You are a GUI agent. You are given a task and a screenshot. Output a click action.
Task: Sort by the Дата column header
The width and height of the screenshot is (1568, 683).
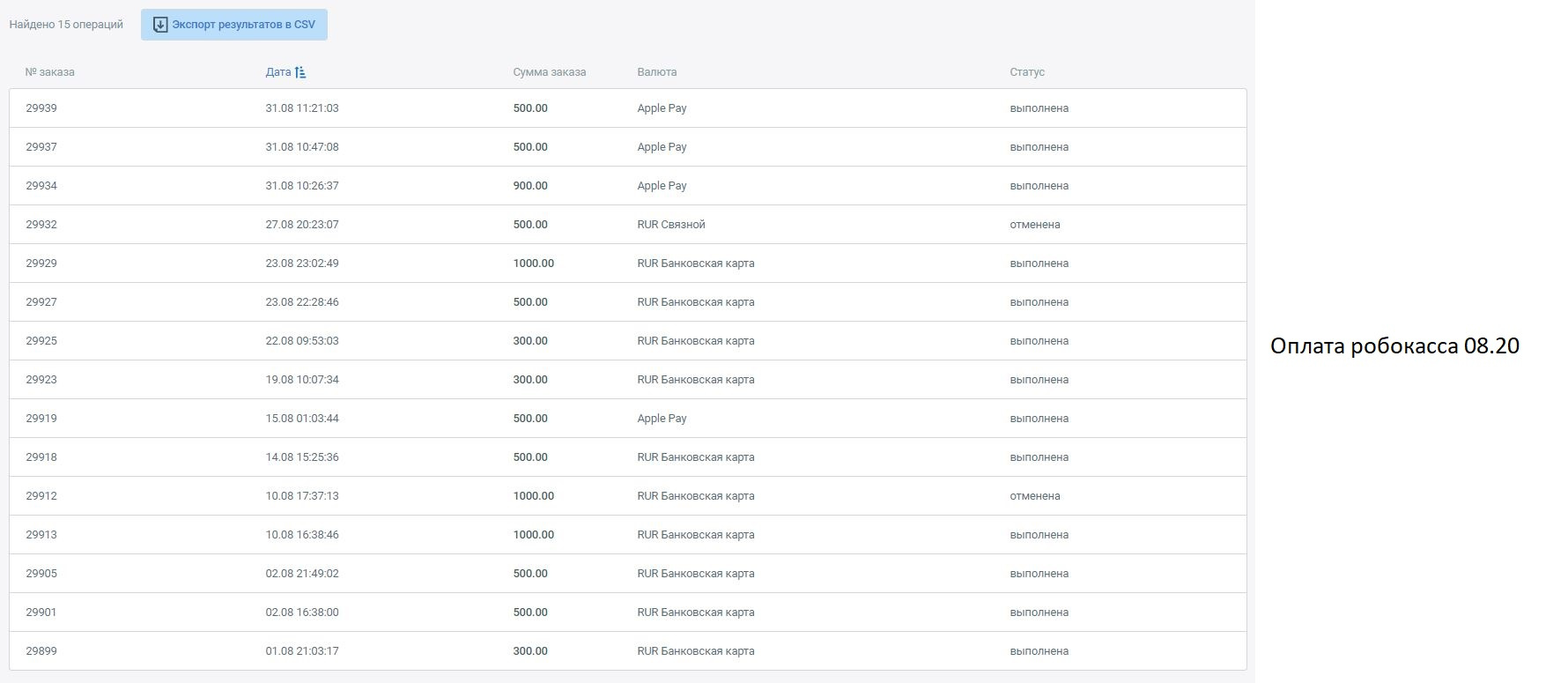tap(277, 72)
